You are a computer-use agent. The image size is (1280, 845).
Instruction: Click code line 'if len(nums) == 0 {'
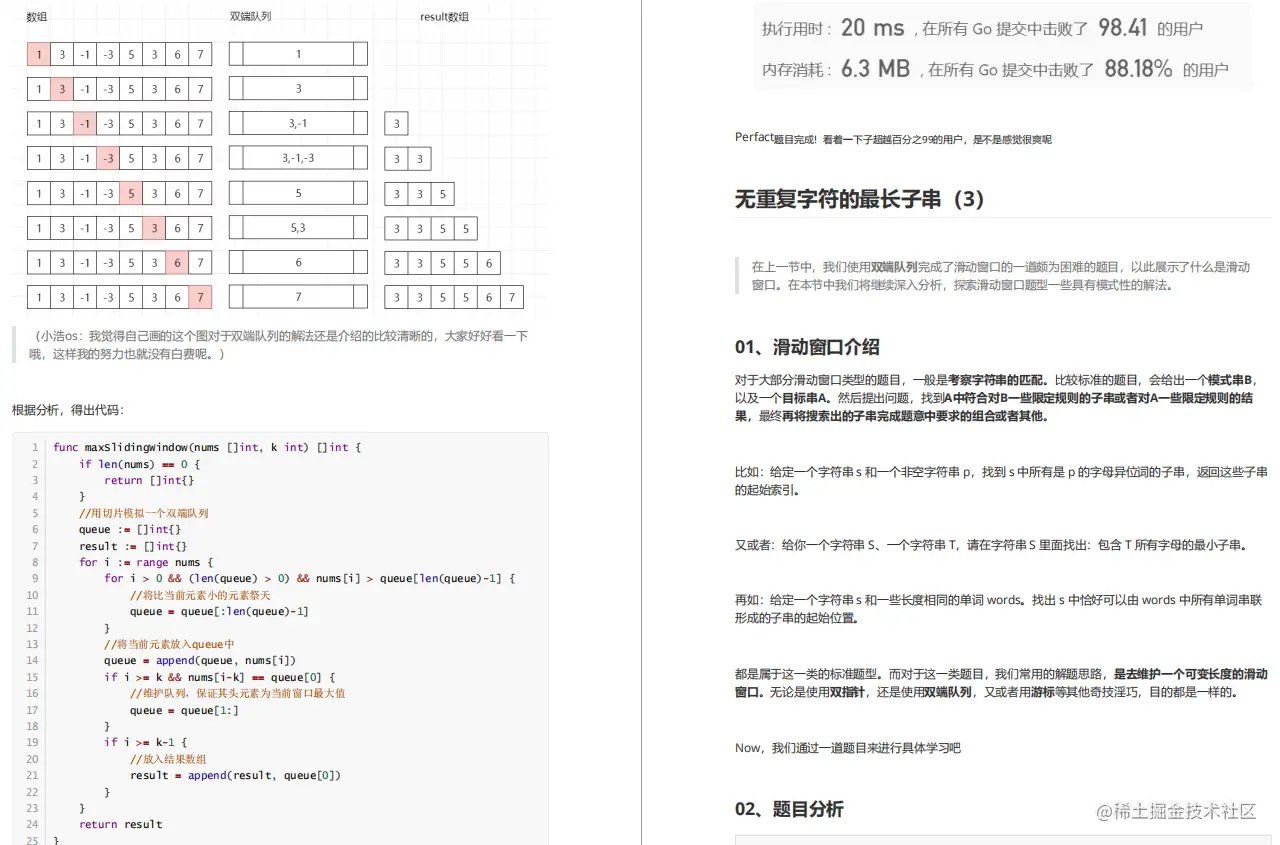click(140, 464)
